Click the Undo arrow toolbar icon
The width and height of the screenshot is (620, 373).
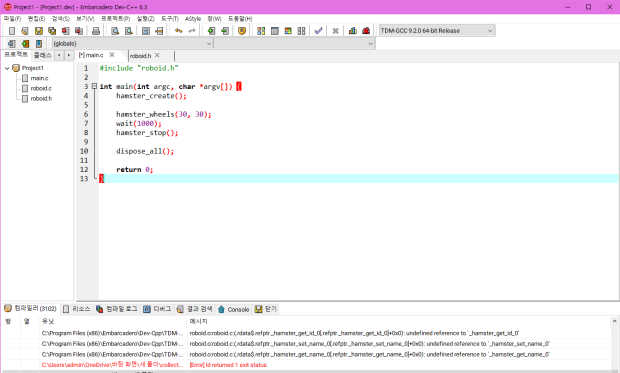pos(179,30)
